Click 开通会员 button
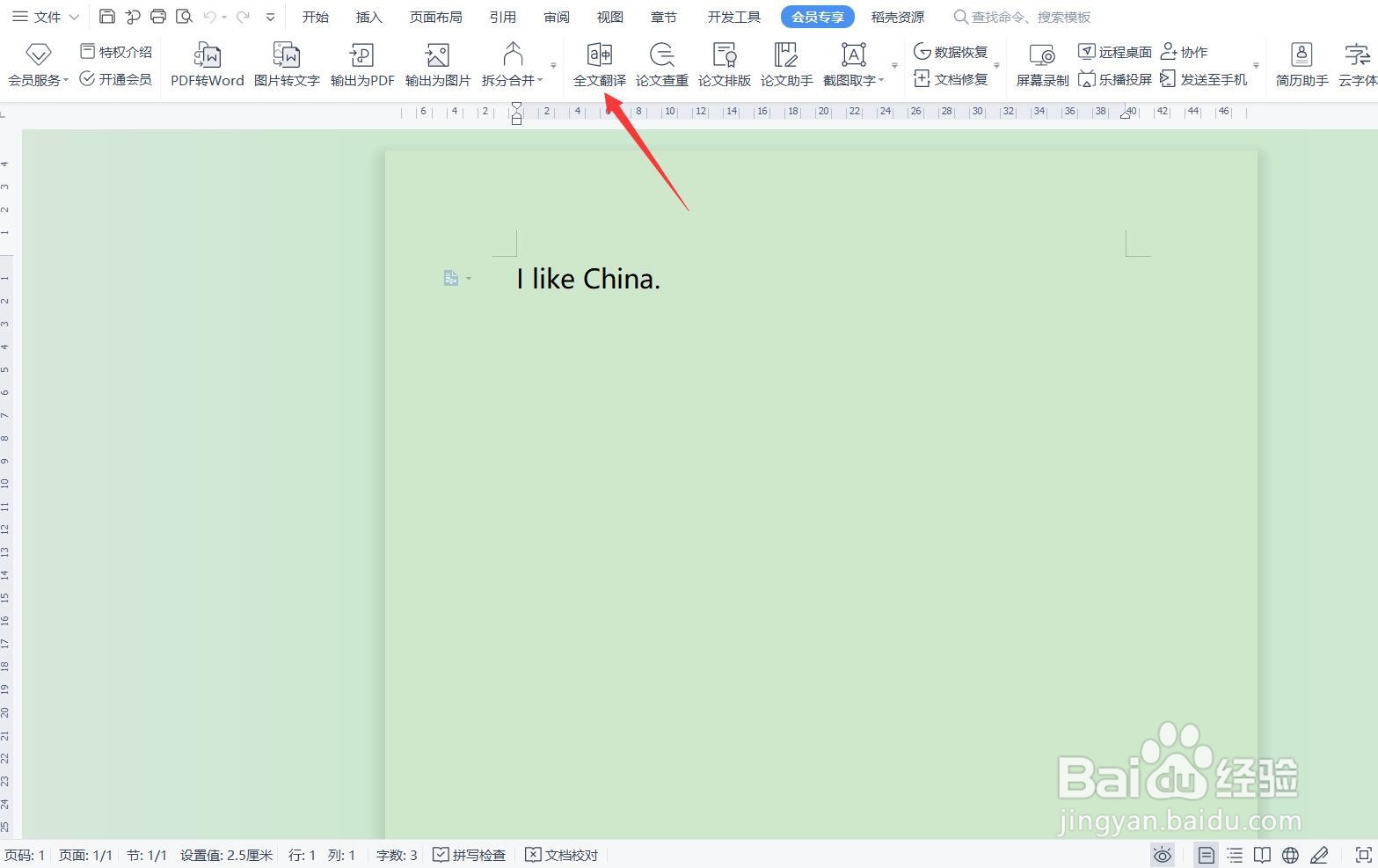 (116, 79)
